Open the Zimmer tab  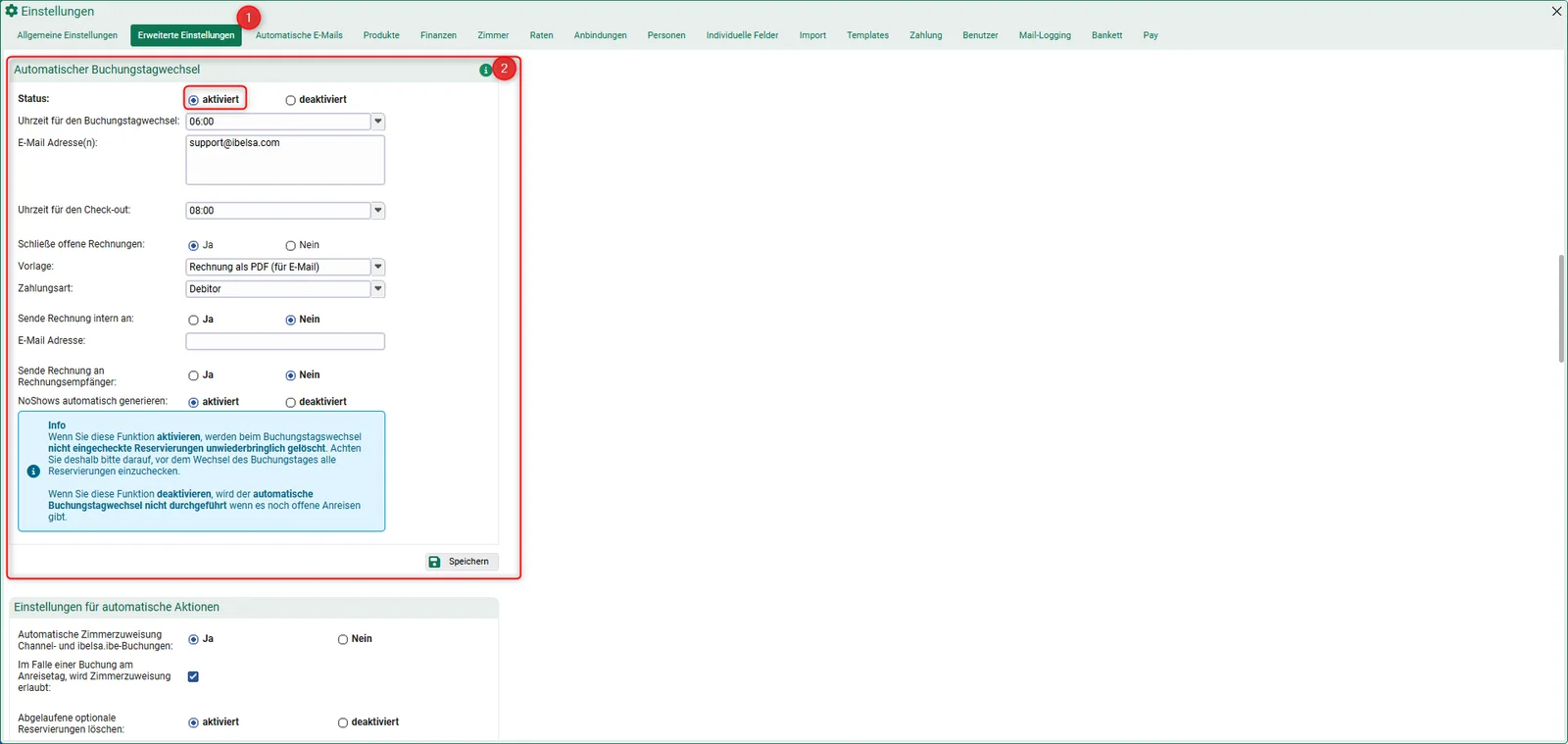click(493, 35)
